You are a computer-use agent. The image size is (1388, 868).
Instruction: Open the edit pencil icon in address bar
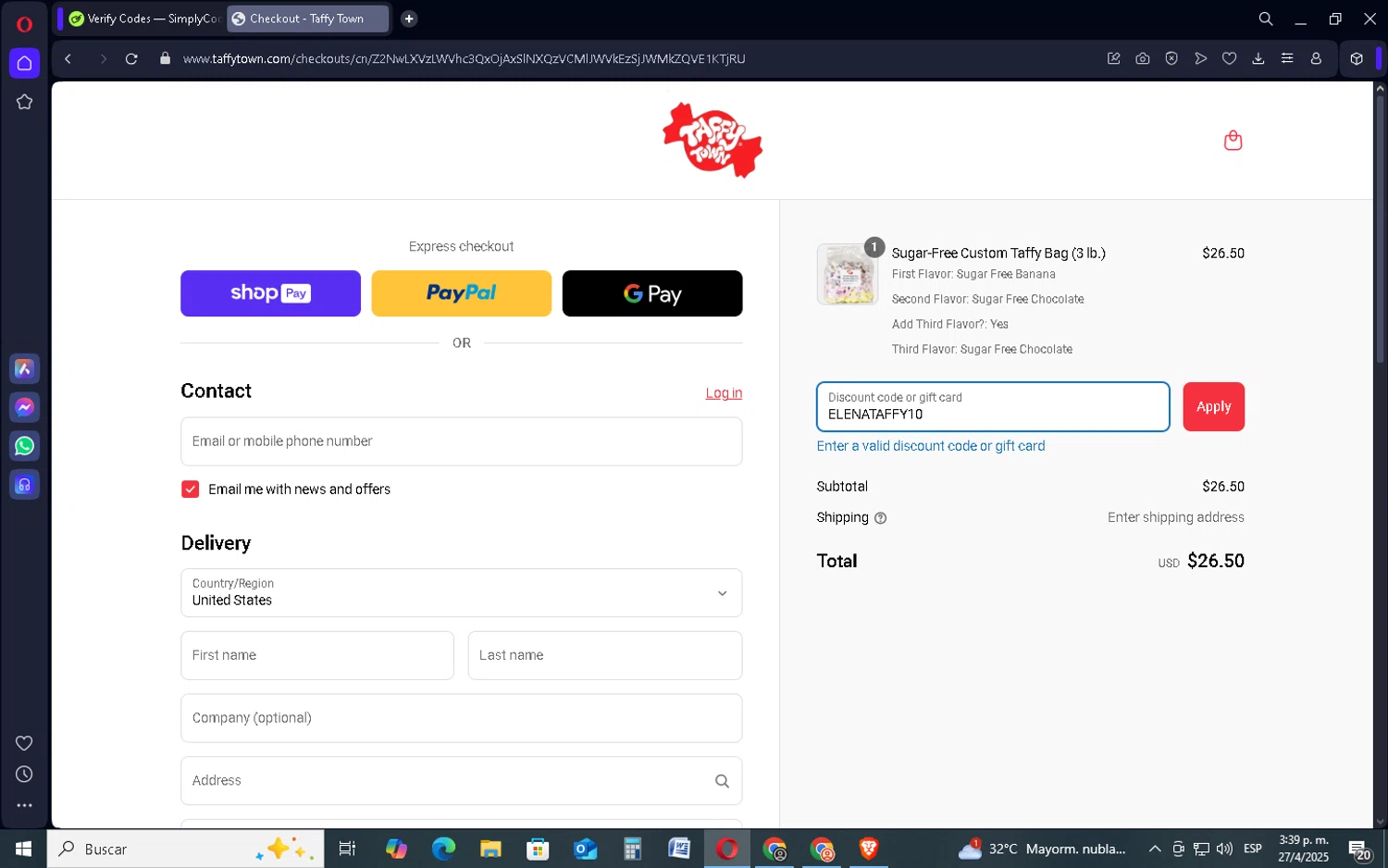point(1114,58)
